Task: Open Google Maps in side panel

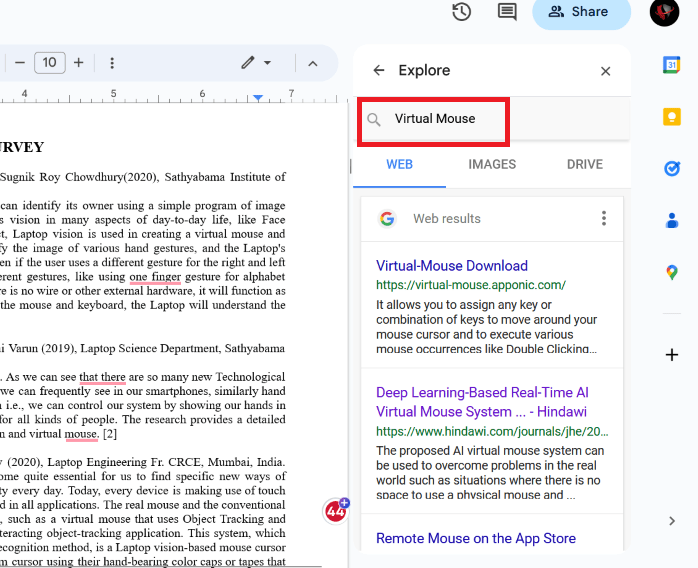Action: coord(672,272)
